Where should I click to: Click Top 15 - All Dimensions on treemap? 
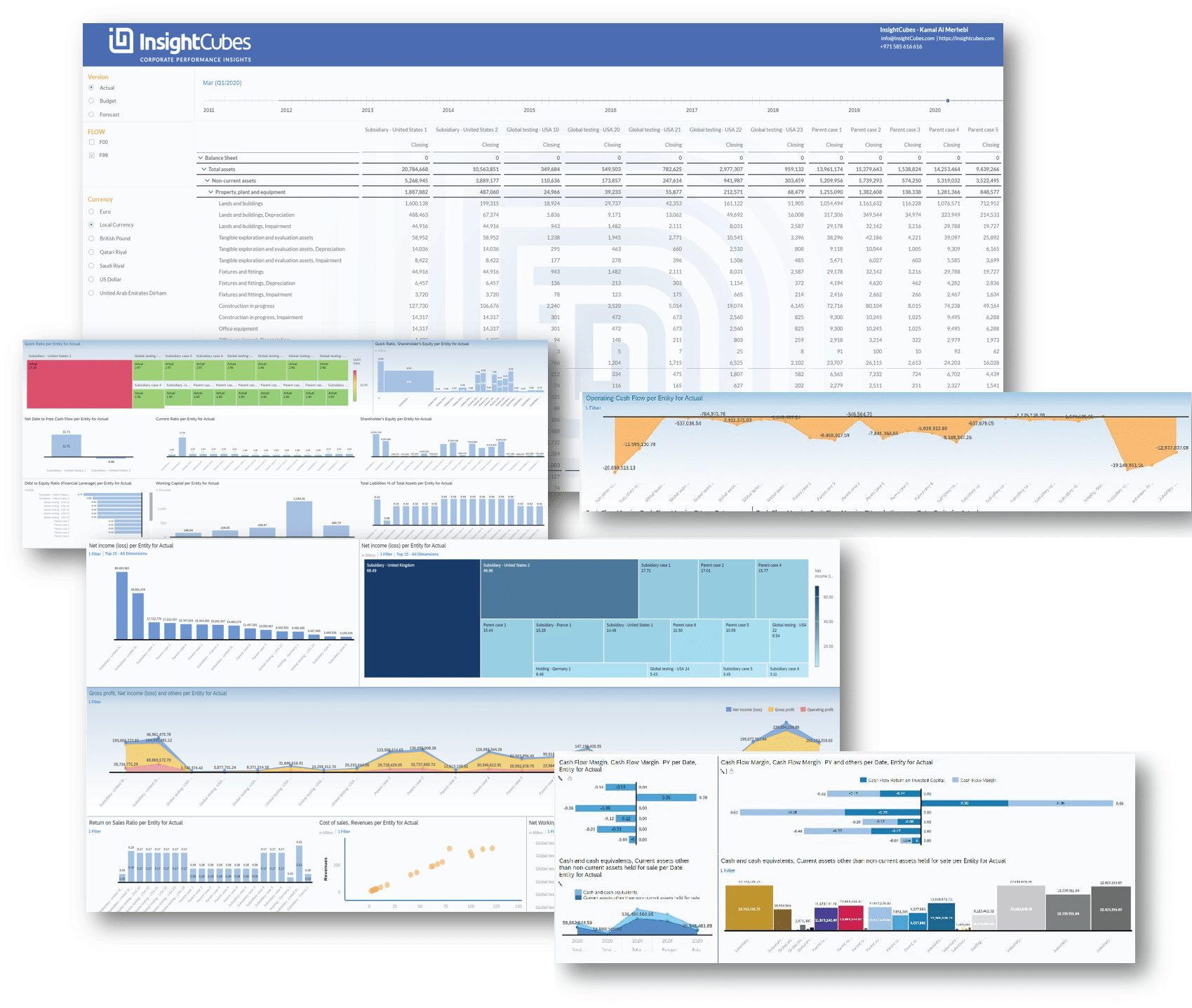pos(417,554)
